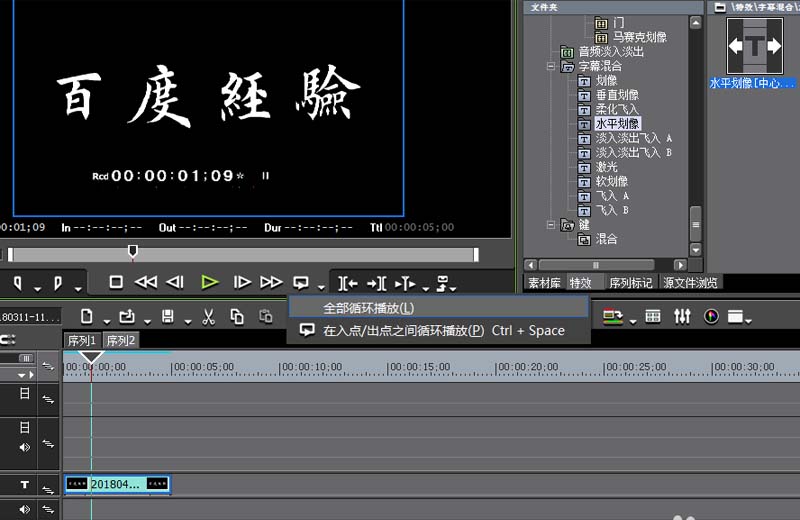Select the 混合 item under 键
The width and height of the screenshot is (800, 520).
click(607, 238)
